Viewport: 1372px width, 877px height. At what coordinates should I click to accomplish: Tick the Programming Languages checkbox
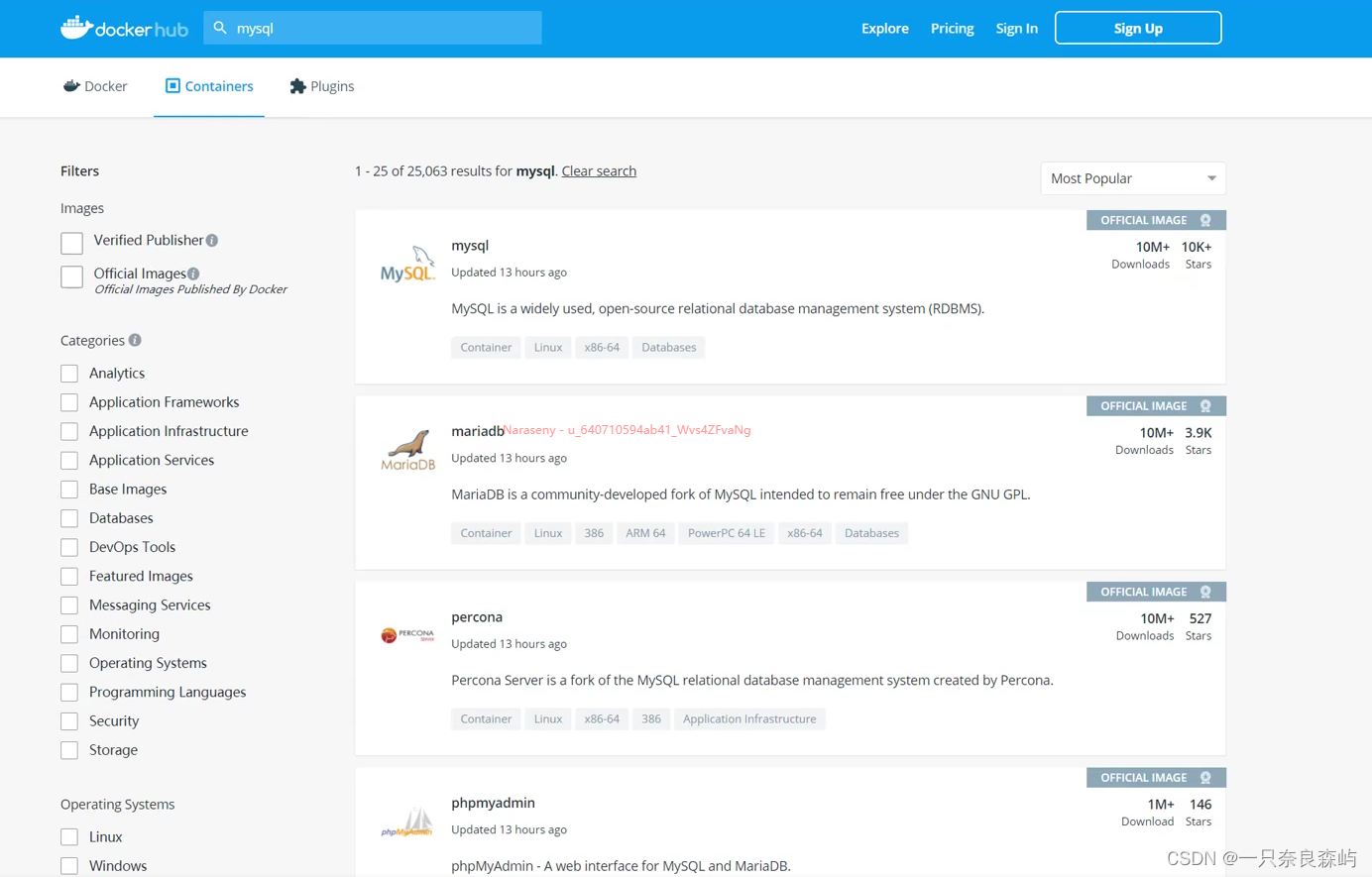coord(69,693)
